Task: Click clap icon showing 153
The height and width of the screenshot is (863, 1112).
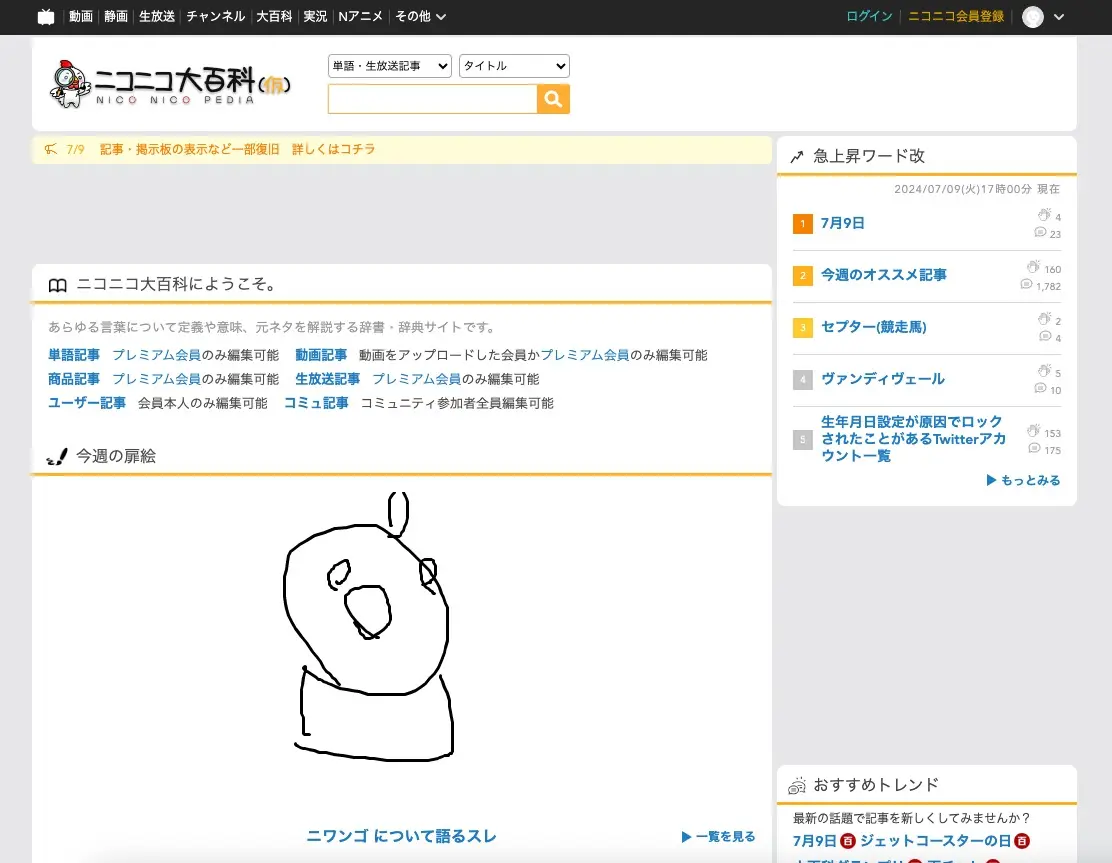Action: (x=1033, y=431)
